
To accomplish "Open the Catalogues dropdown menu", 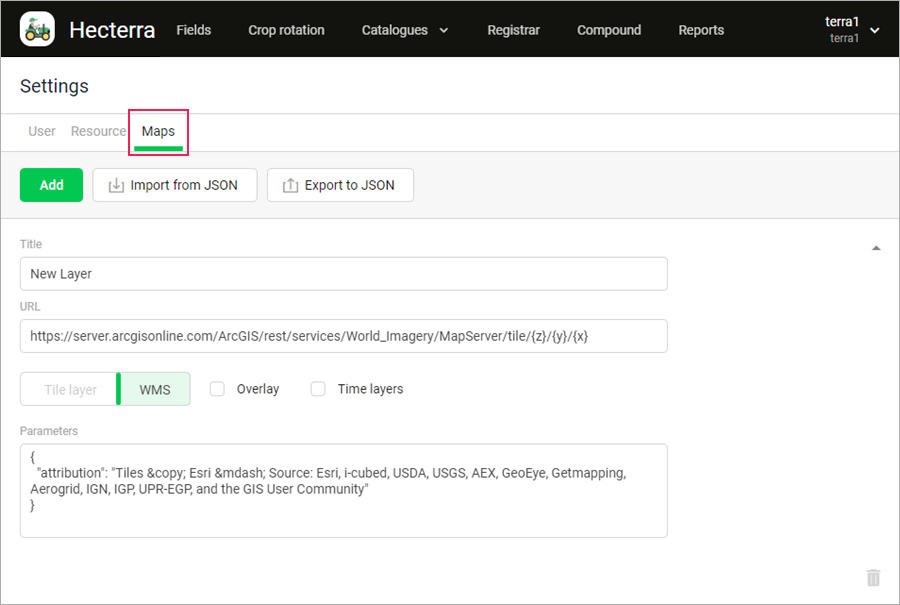I will (405, 30).
